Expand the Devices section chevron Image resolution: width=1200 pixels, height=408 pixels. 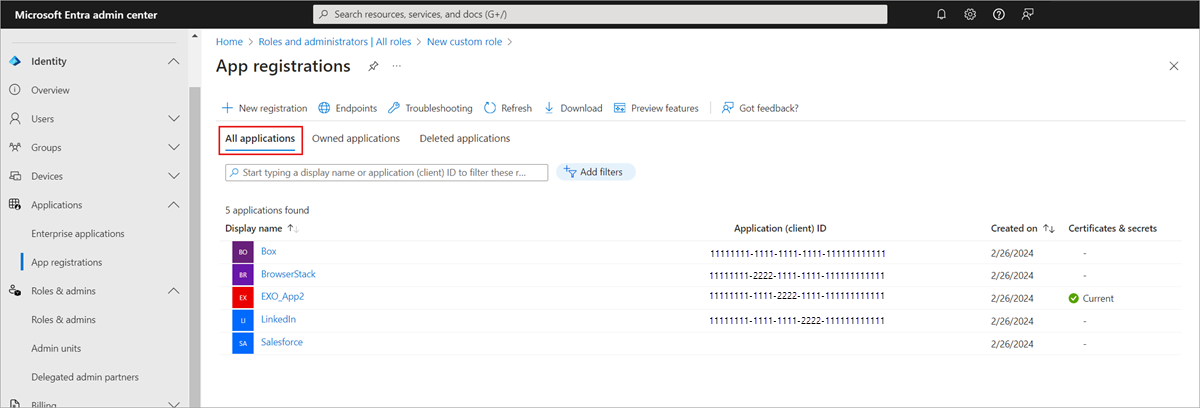coord(174,176)
